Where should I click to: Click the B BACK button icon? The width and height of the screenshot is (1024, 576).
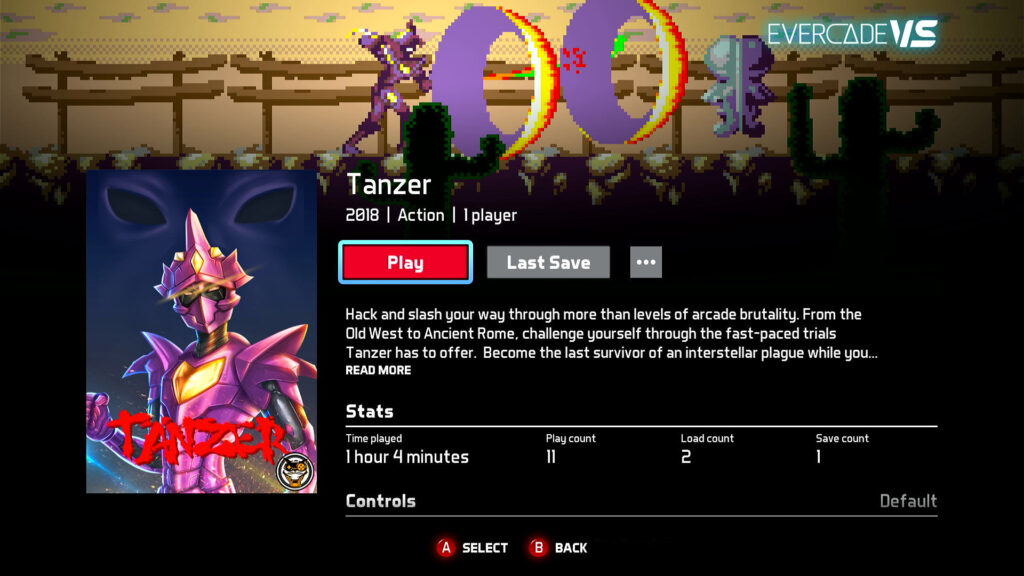pos(538,548)
